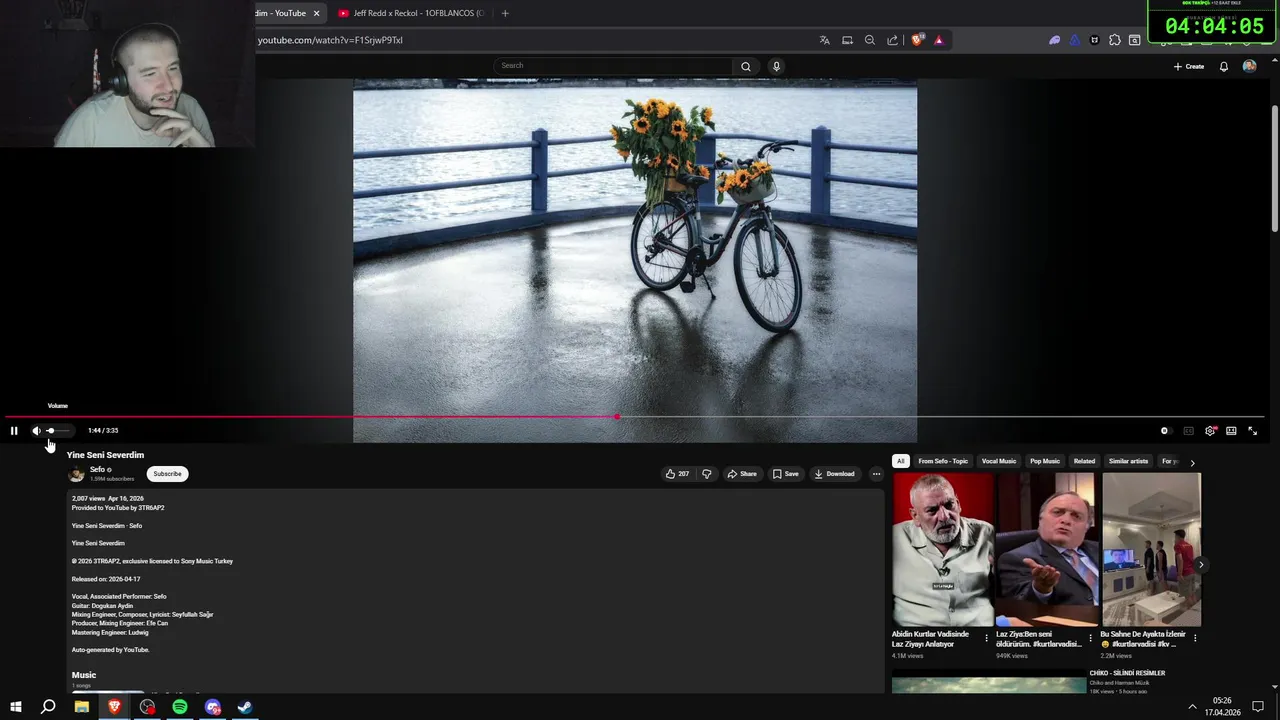This screenshot has height=720, width=1280.
Task: Open the Sefo channel avatar
Action: [x=76, y=474]
